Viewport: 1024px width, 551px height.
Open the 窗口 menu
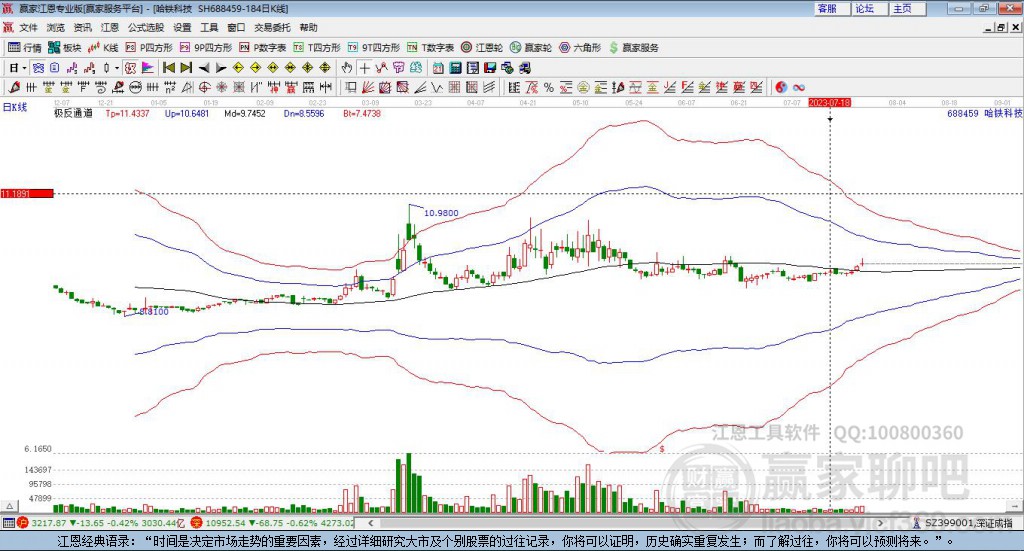[x=236, y=27]
